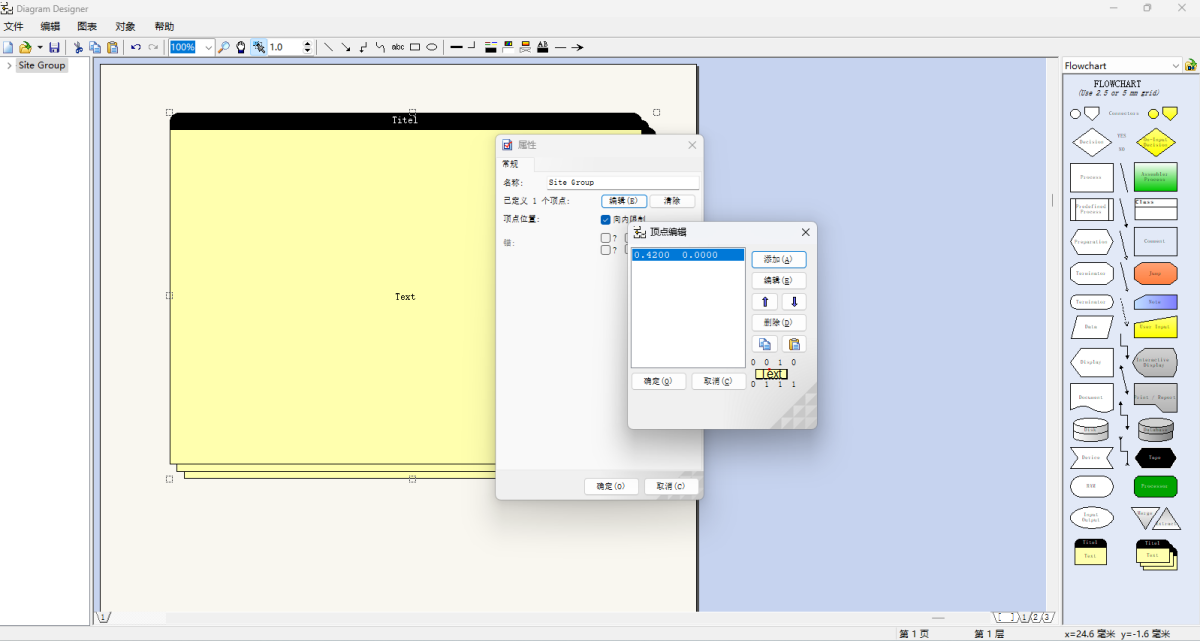The image size is (1200, 641).
Task: Tick the first unchecked '?' checkbox
Action: coord(606,238)
